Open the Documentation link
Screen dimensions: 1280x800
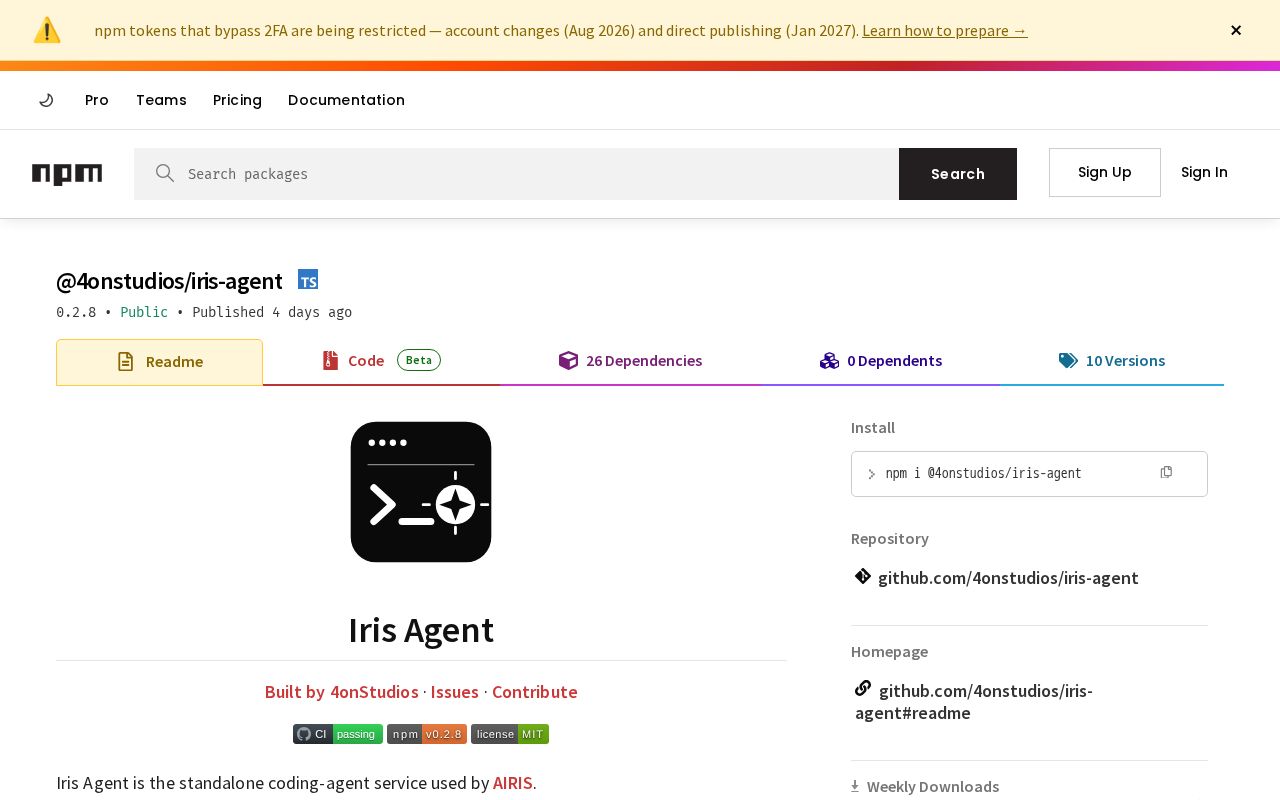click(x=346, y=100)
